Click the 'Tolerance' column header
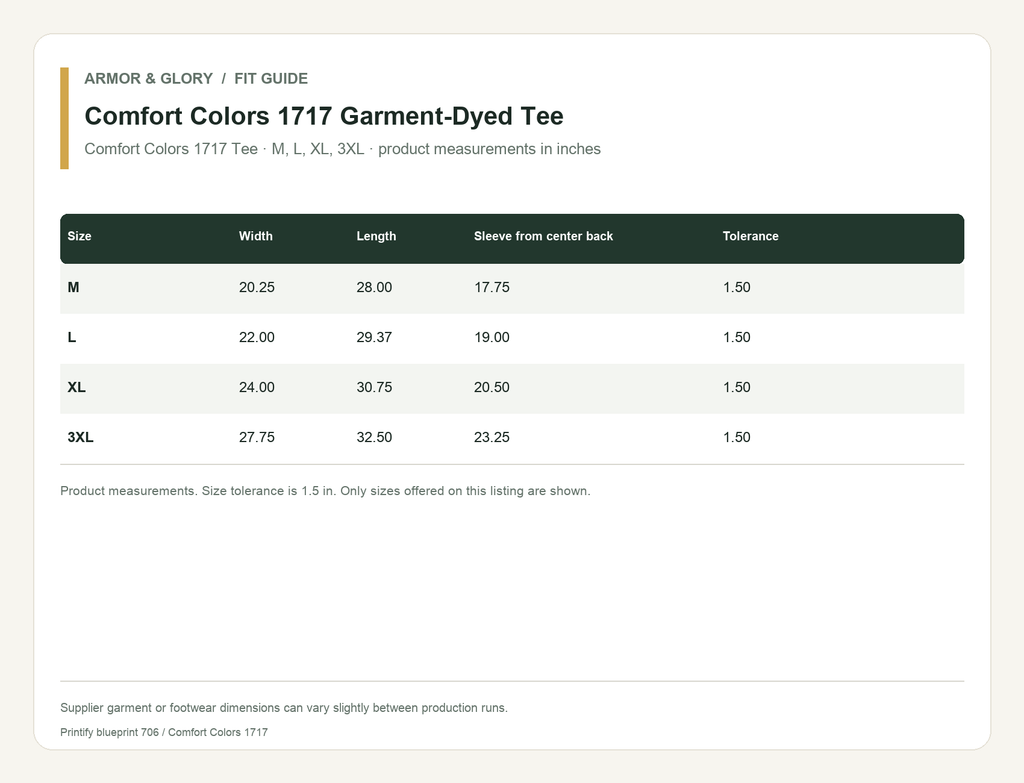Viewport: 1024px width, 783px height. tap(750, 236)
